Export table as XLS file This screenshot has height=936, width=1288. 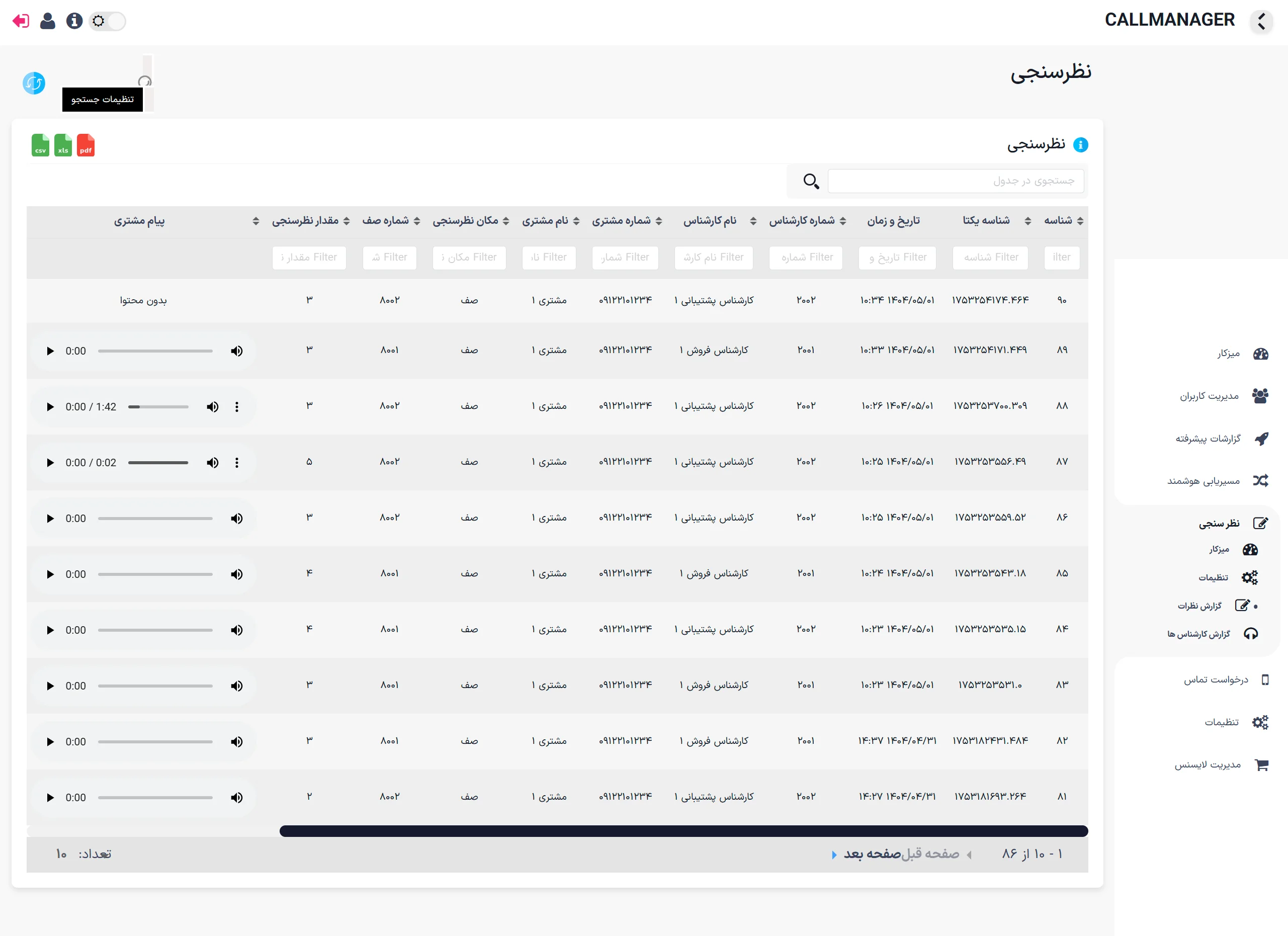(x=63, y=145)
